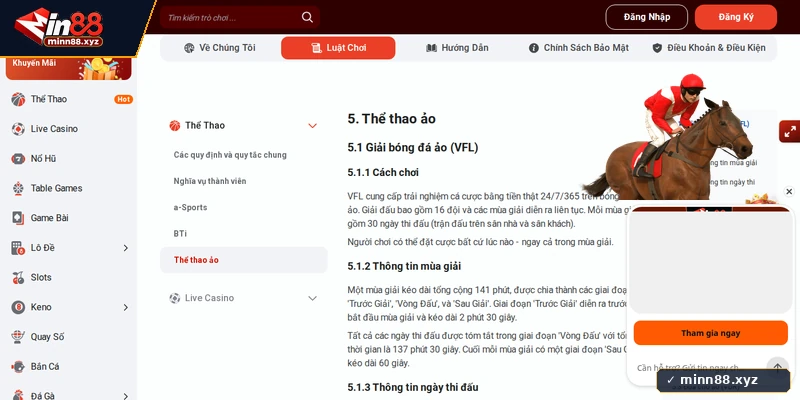Viewport: 800px width, 400px height.
Task: Click the scroll icon in Luật Chơi tab
Action: [317, 48]
